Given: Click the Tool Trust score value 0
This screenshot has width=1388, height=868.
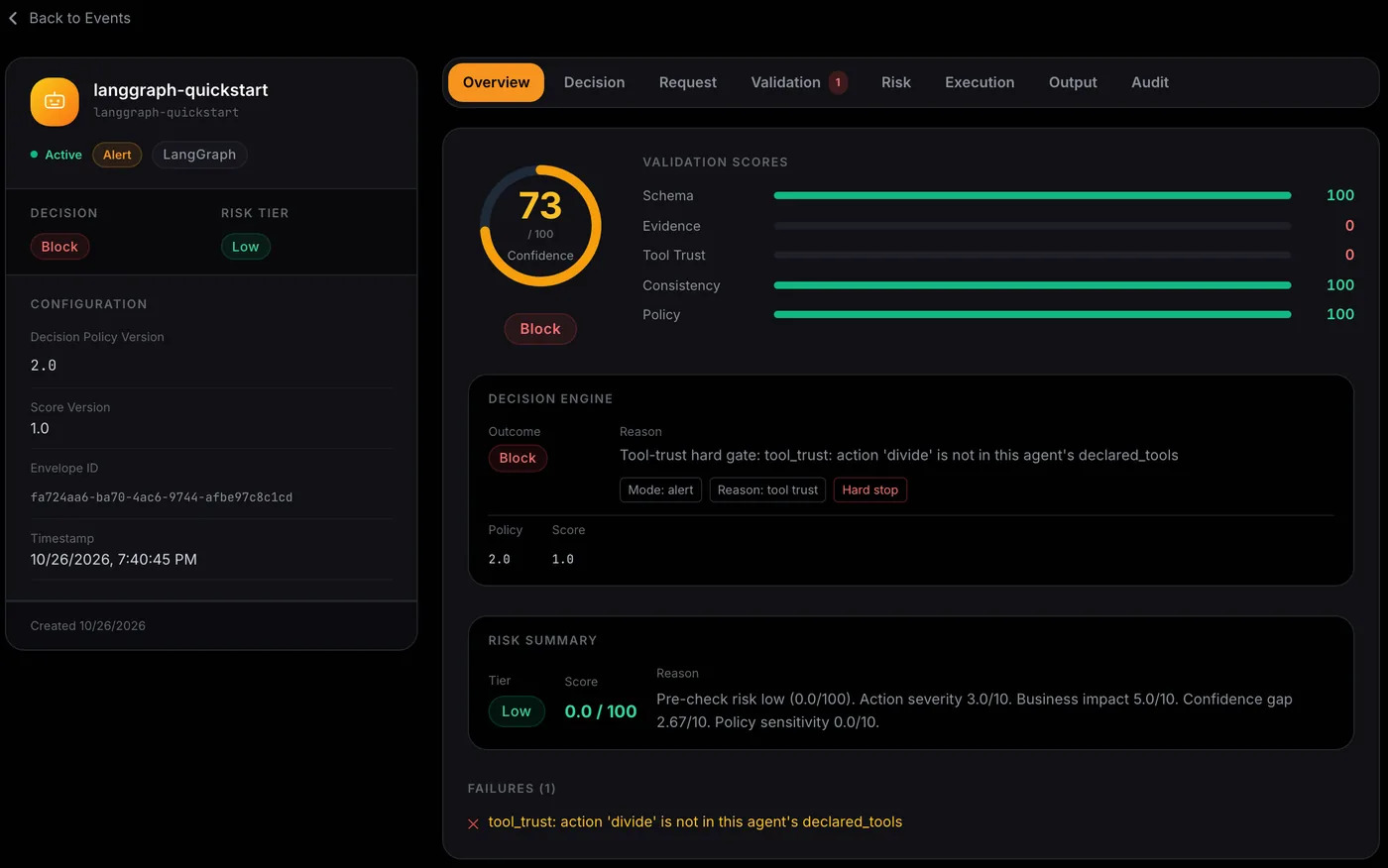Looking at the screenshot, I should click(1349, 256).
